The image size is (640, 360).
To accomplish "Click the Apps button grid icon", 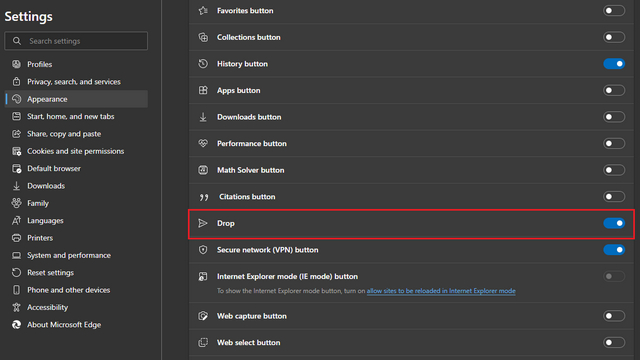I will tap(203, 90).
